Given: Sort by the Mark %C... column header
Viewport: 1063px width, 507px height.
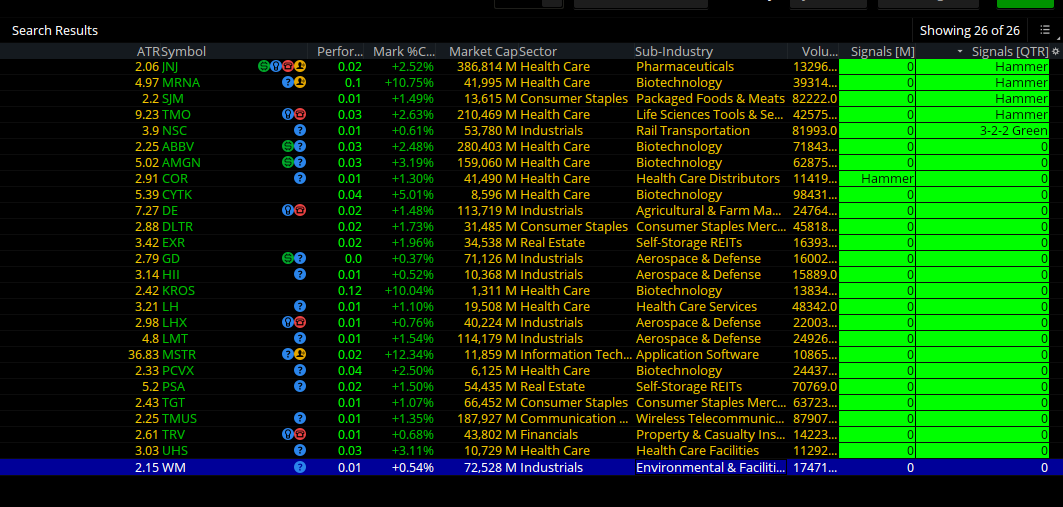Looking at the screenshot, I should [x=404, y=52].
